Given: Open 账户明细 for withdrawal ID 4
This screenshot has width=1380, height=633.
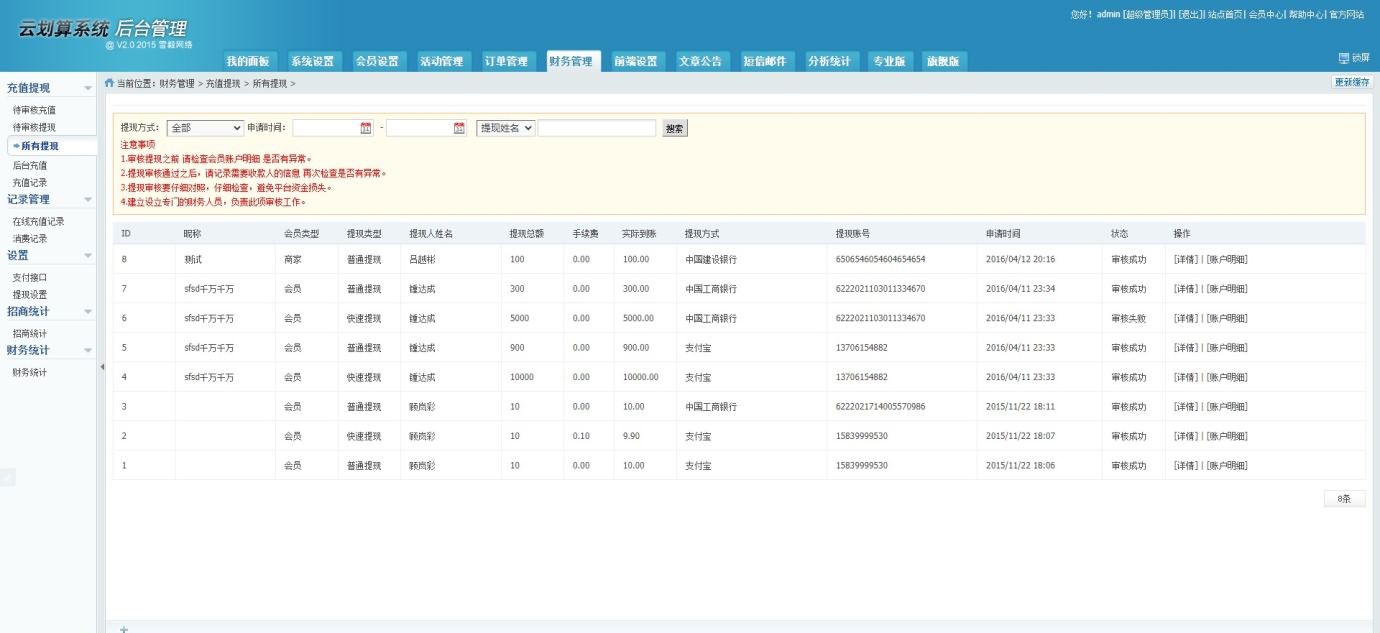Looking at the screenshot, I should click(1226, 377).
